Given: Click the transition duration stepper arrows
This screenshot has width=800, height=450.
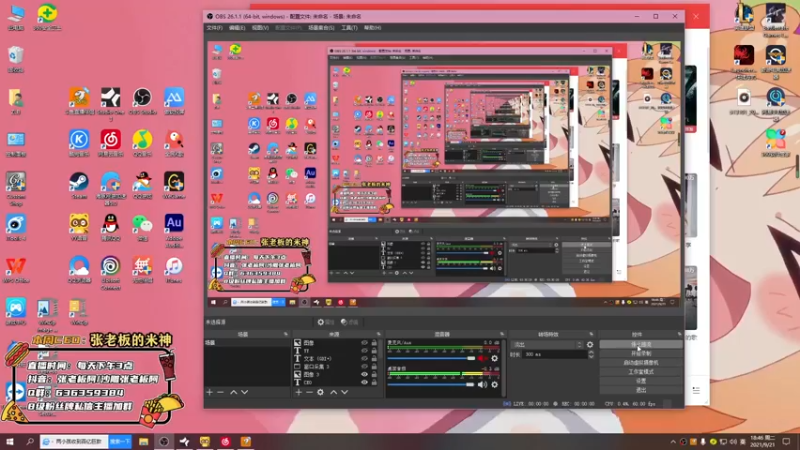Looking at the screenshot, I should [x=591, y=354].
